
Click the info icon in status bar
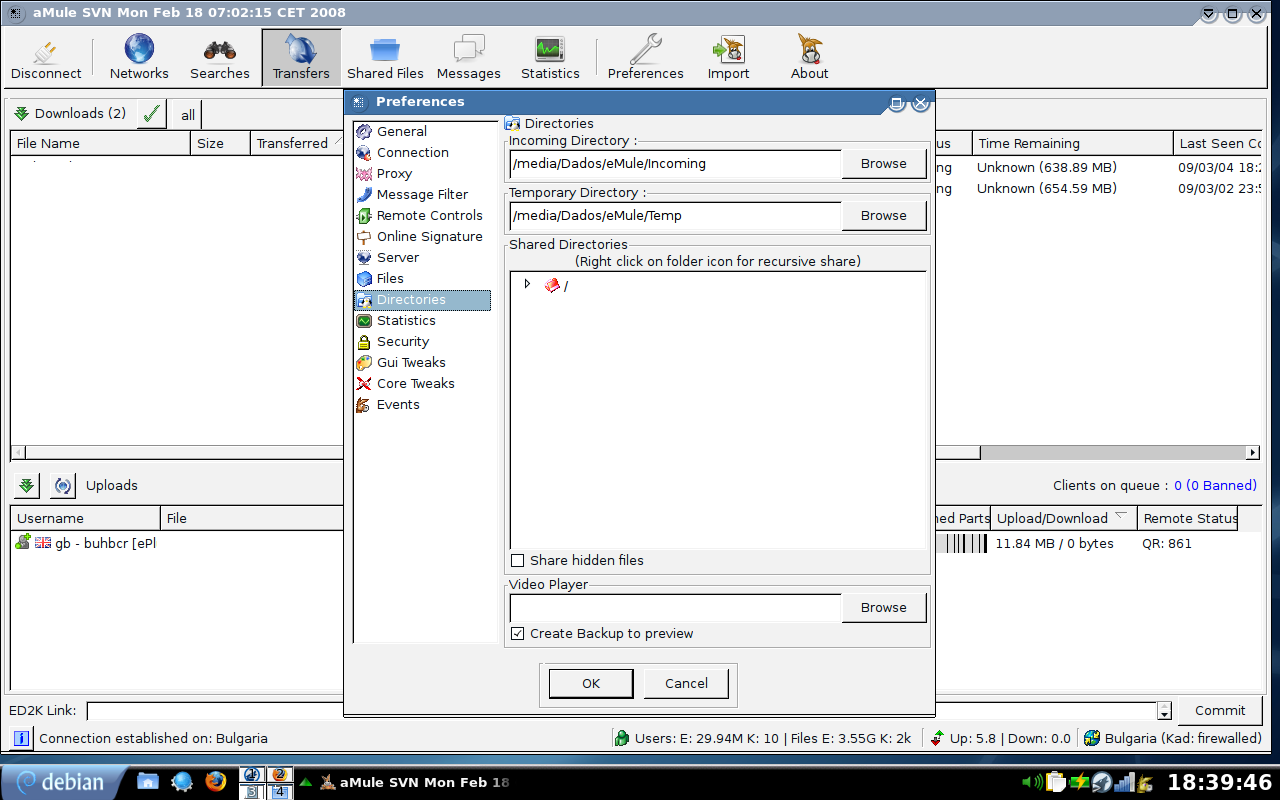coord(21,739)
